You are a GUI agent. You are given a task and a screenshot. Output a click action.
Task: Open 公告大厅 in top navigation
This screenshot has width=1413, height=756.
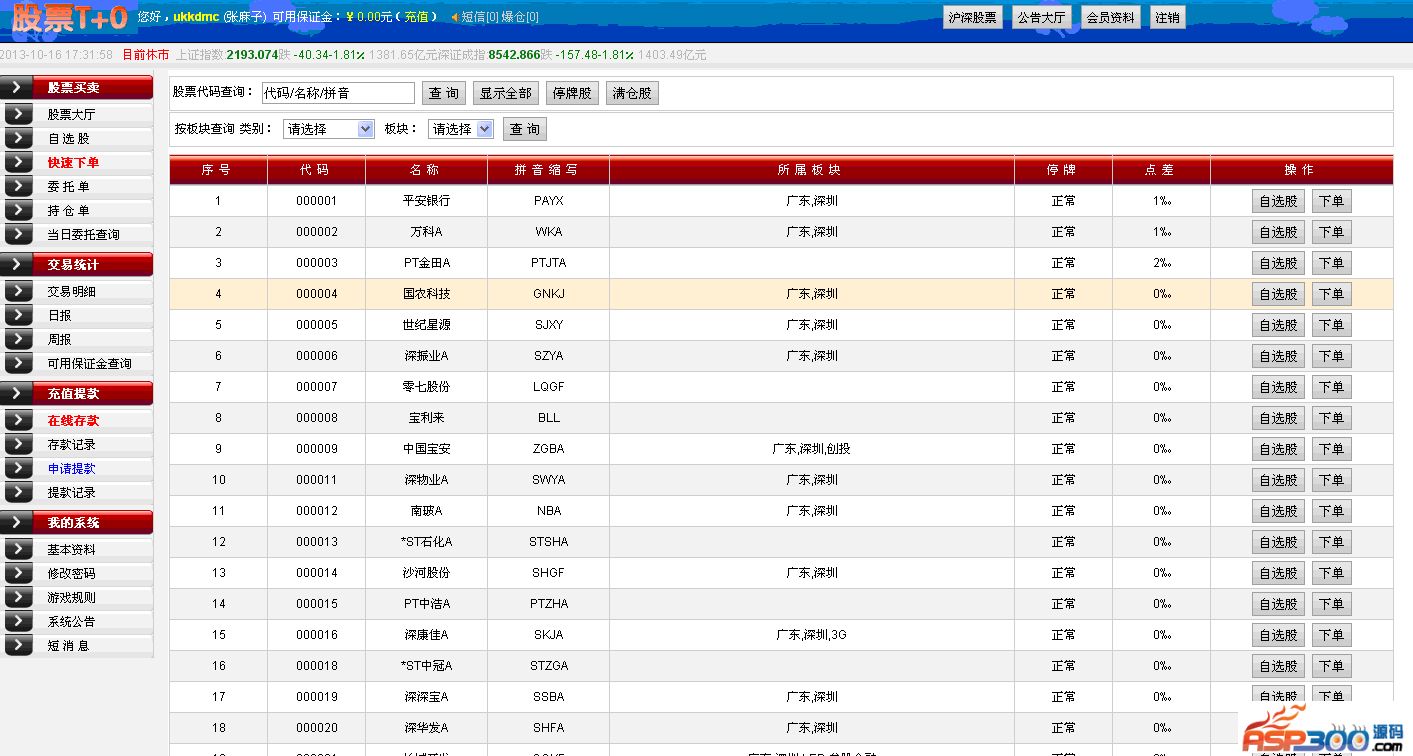(x=1041, y=17)
